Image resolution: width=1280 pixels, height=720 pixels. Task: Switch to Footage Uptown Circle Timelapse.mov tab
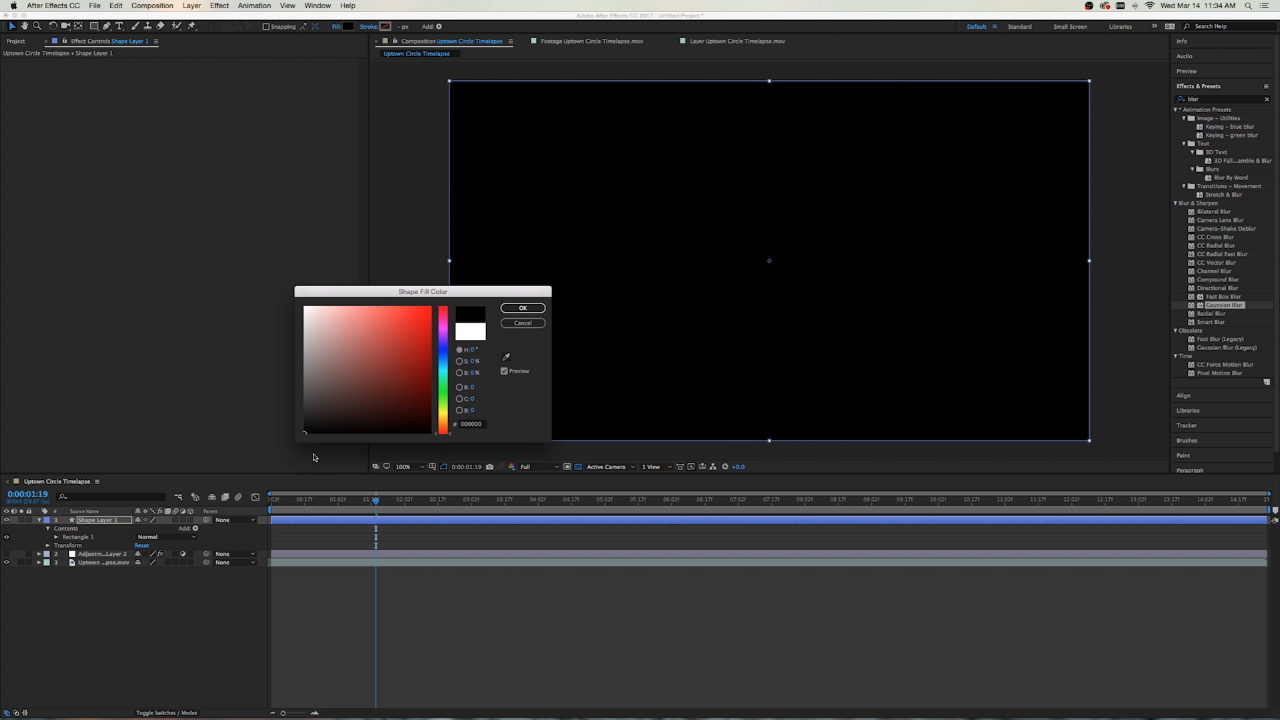(591, 41)
